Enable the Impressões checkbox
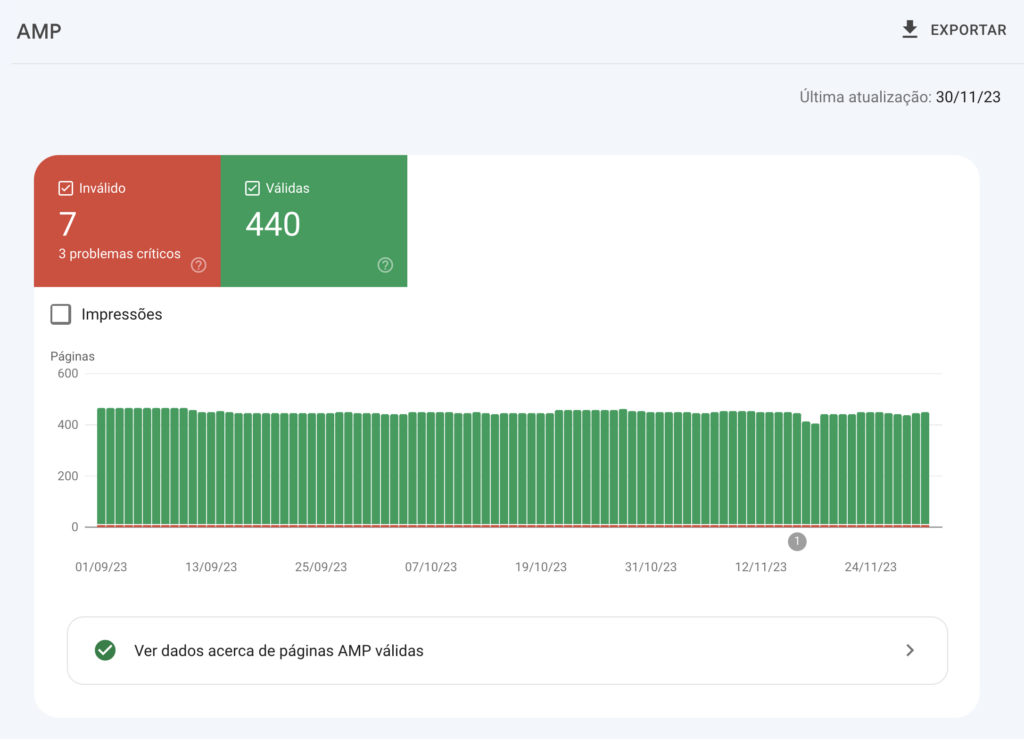Viewport: 1024px width, 739px height. coord(61,314)
